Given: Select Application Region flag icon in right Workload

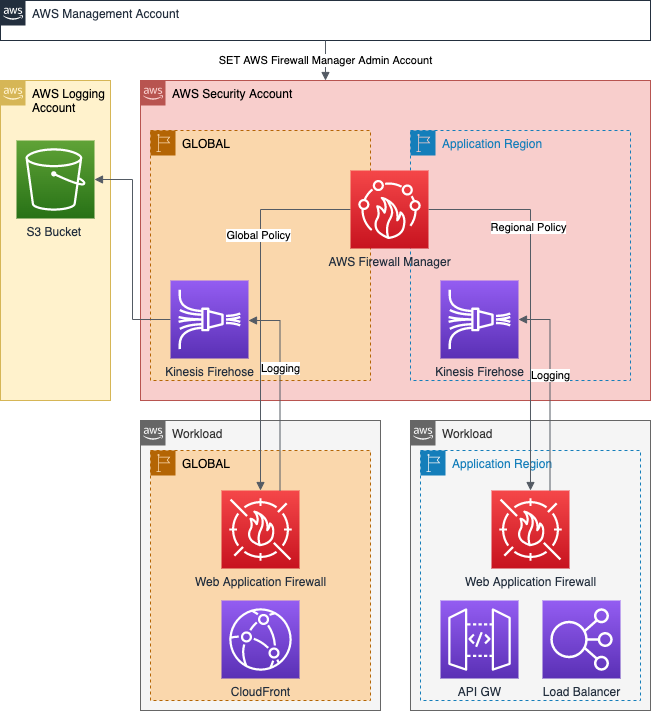Looking at the screenshot, I should point(433,463).
